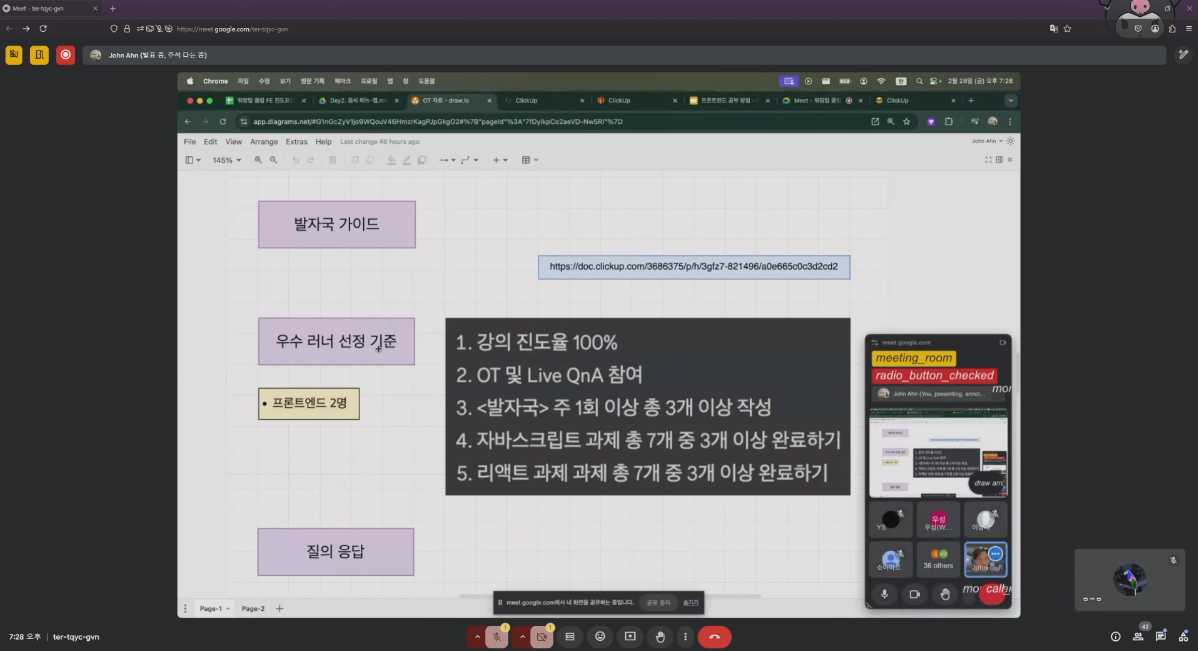Toggle the draw.io format panel icon
The width and height of the screenshot is (1198, 651).
(x=999, y=160)
